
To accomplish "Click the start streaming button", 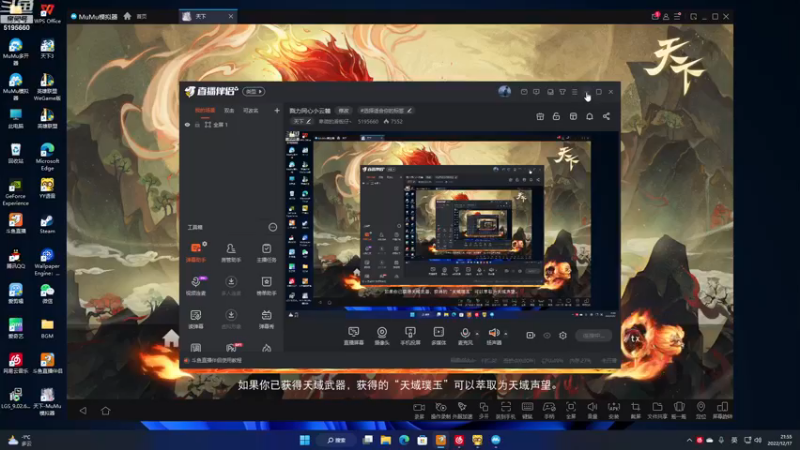I will point(593,335).
